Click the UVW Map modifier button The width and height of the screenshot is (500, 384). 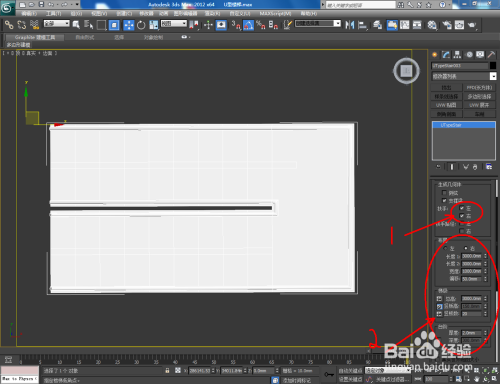[446, 105]
